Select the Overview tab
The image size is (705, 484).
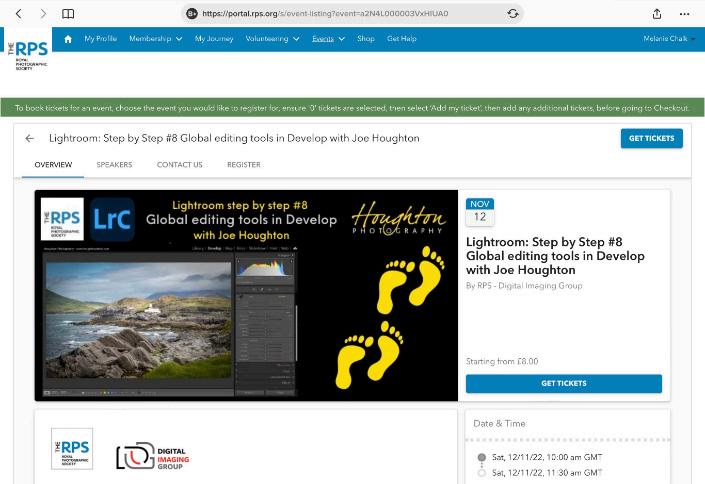[x=53, y=165]
